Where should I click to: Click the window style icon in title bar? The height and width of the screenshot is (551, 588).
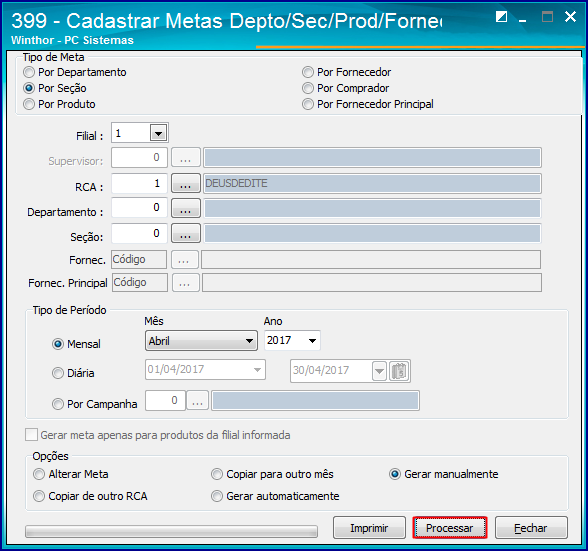[501, 17]
